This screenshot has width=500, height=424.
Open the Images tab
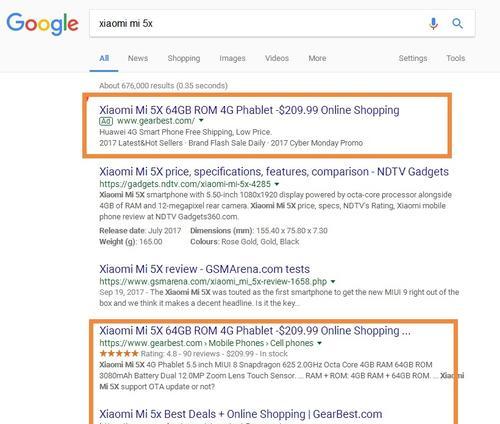pyautogui.click(x=232, y=58)
